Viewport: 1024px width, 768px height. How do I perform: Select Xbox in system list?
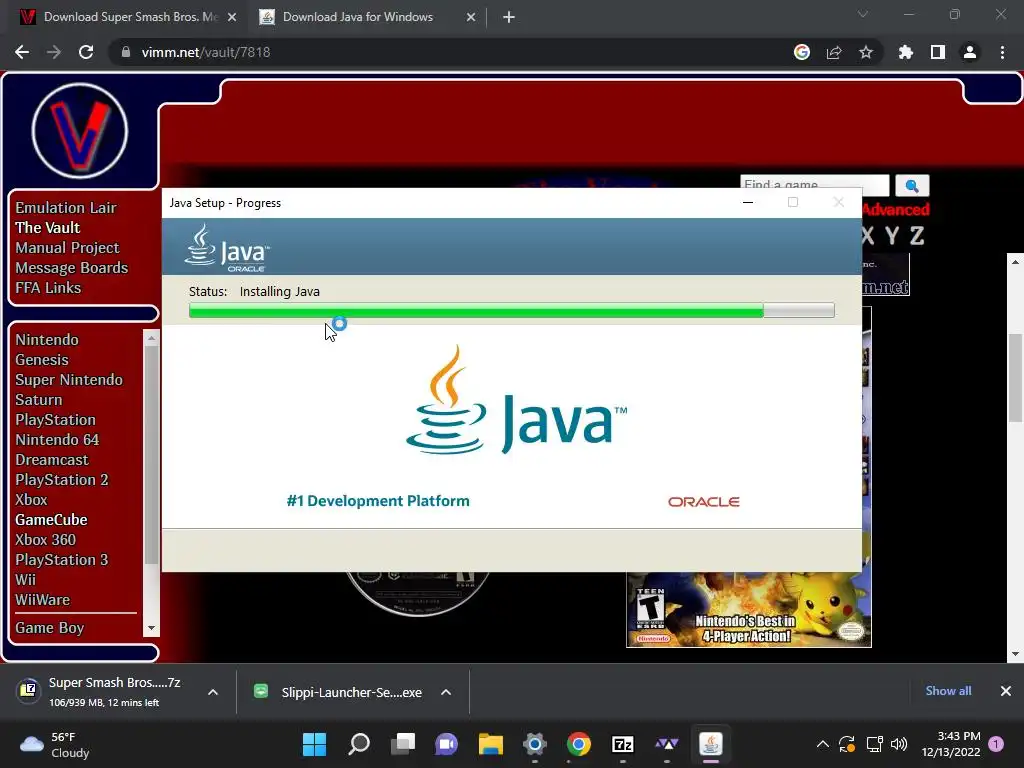pyautogui.click(x=31, y=500)
